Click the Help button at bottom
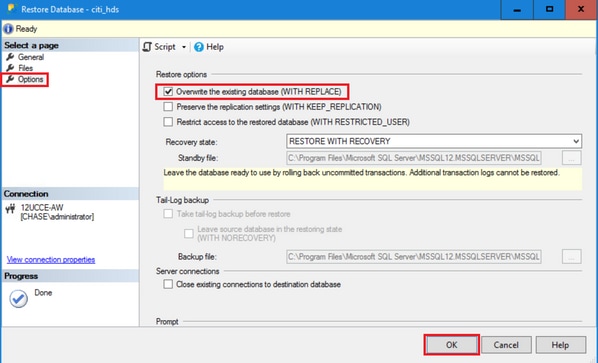This screenshot has height=363, width=598. [561, 345]
